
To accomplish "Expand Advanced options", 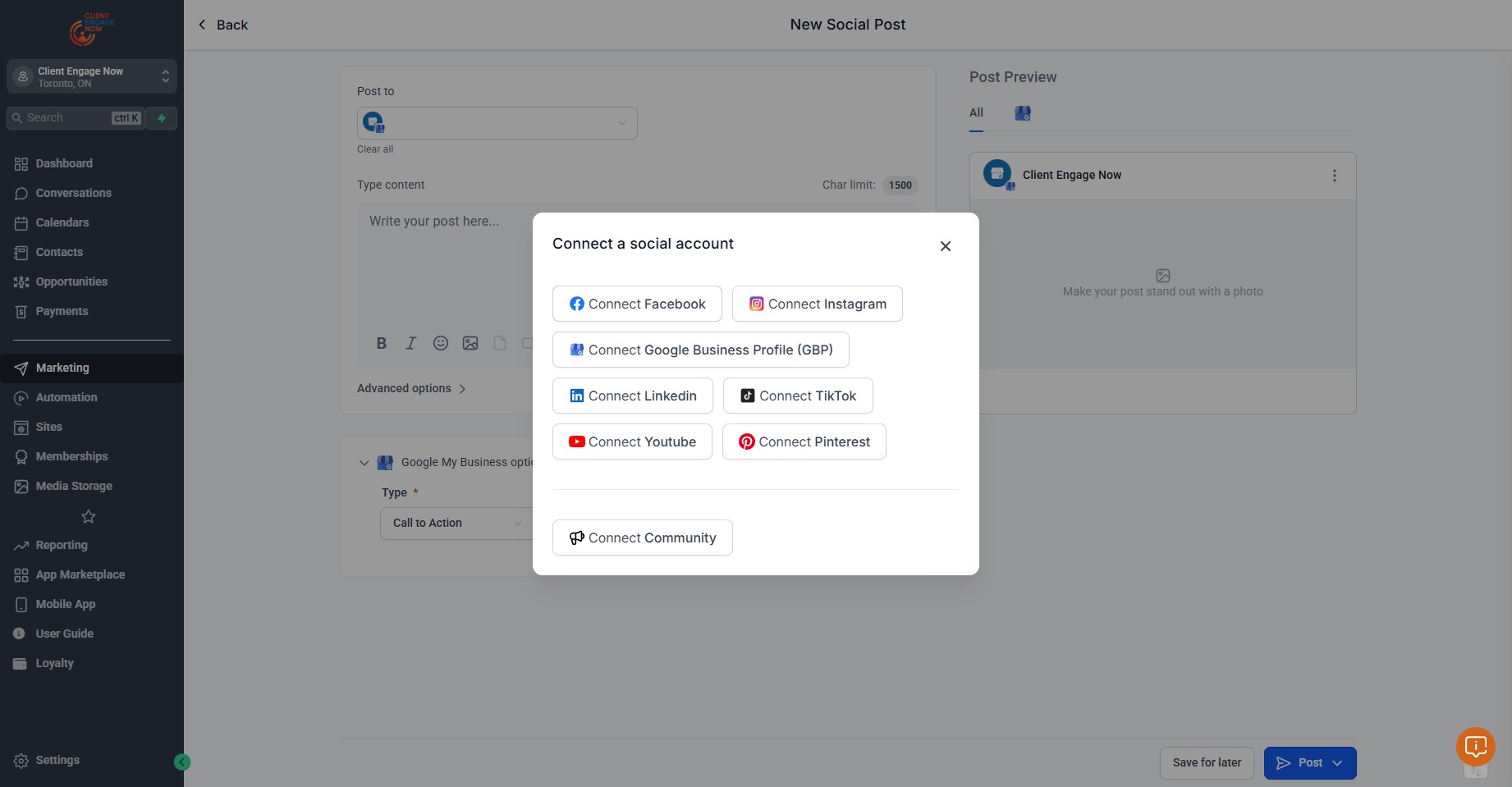I will point(411,388).
